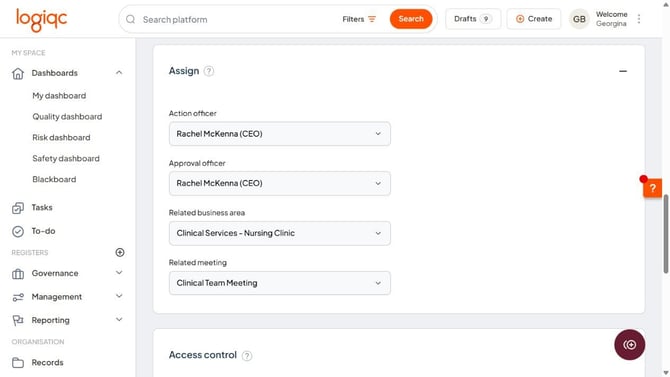The image size is (670, 377).
Task: Open the To-do checkmark icon
Action: coord(18,231)
